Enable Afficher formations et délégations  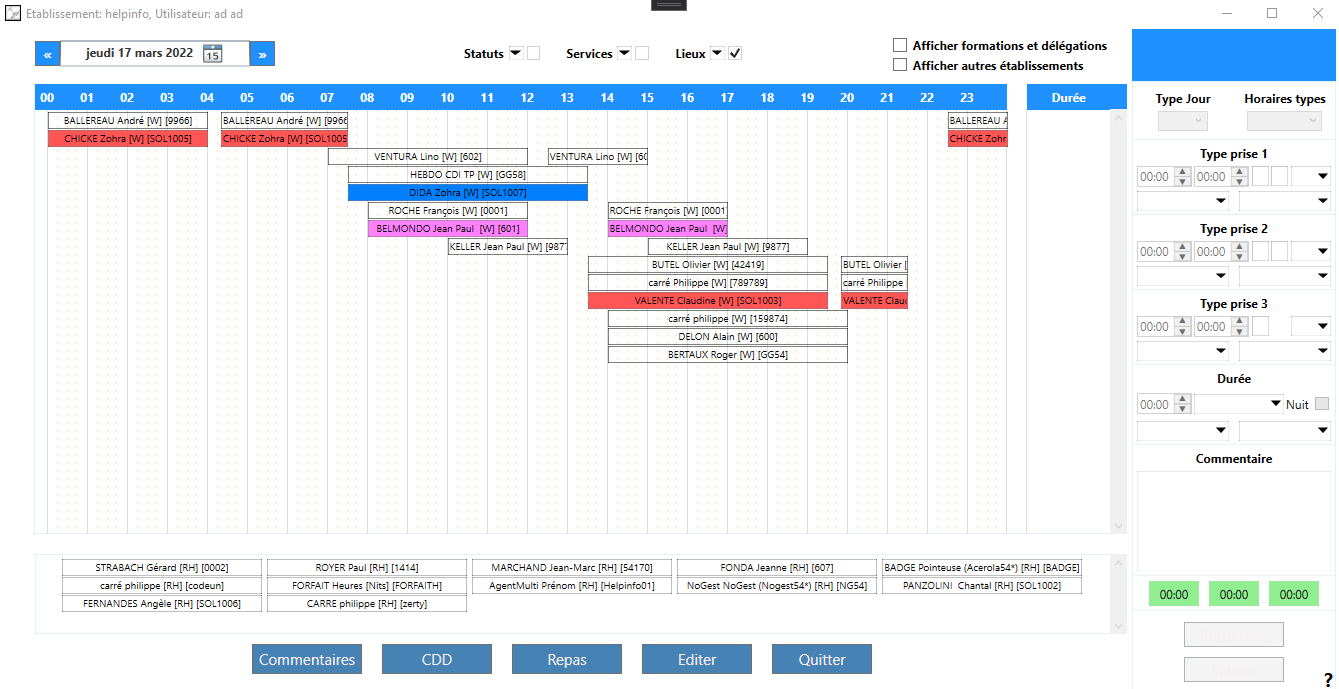pyautogui.click(x=900, y=46)
